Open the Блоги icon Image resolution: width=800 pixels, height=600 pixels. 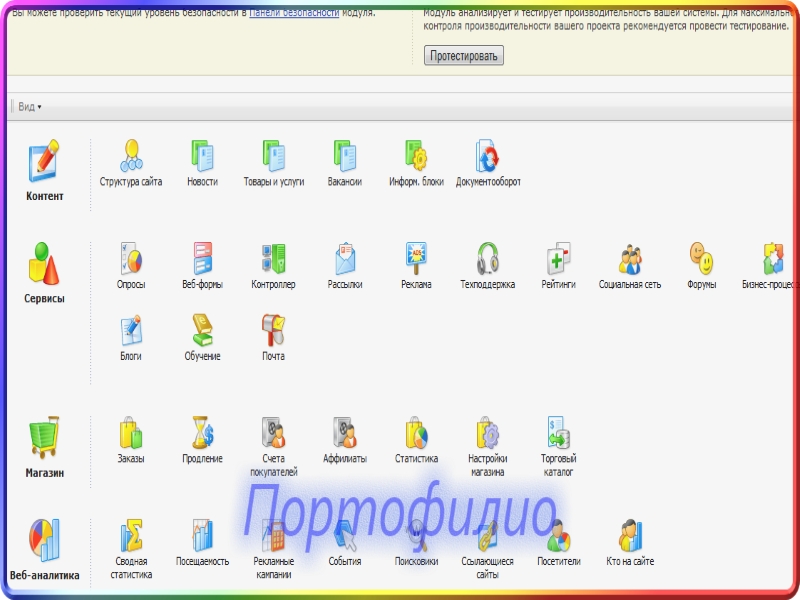click(x=131, y=331)
